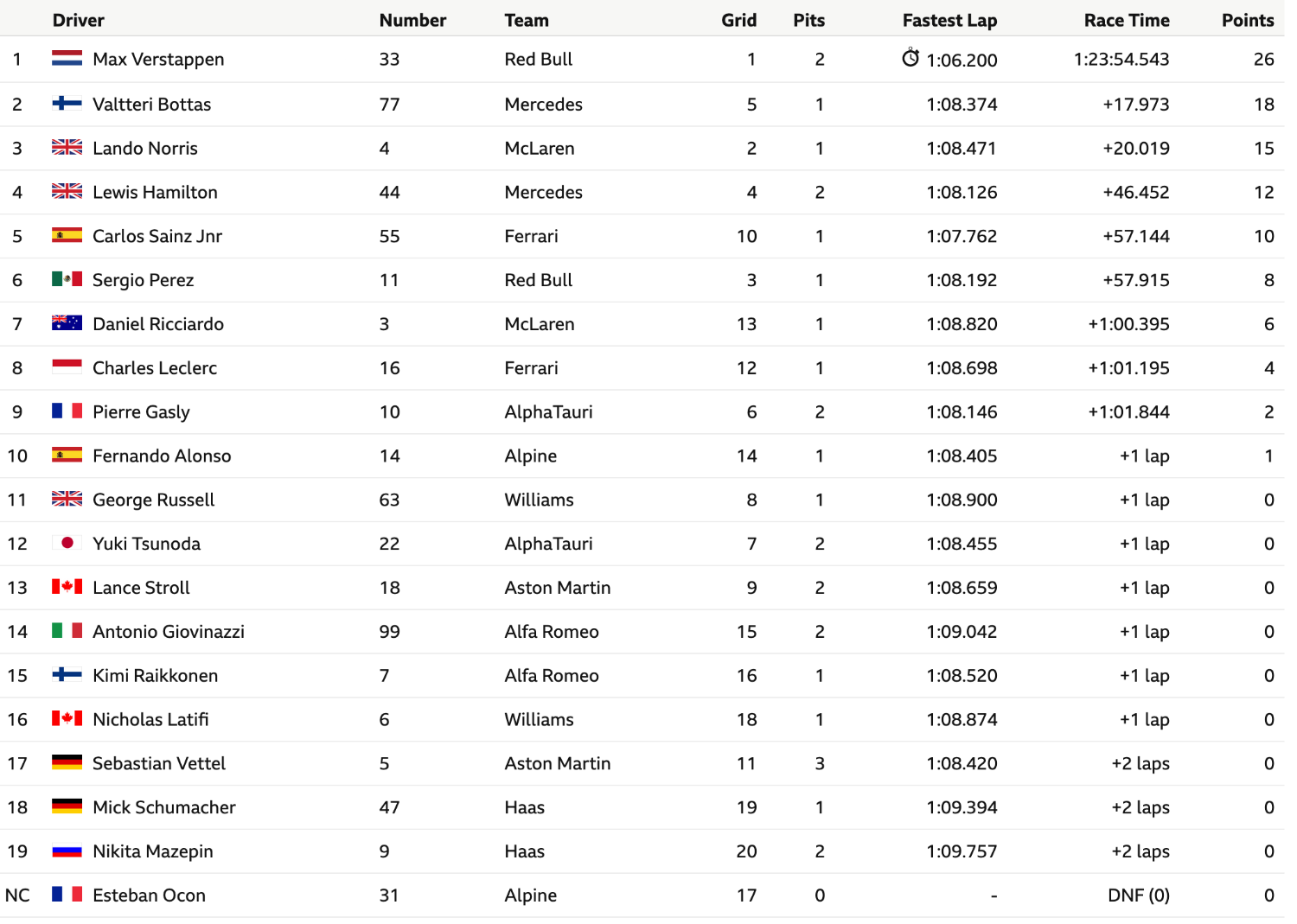This screenshot has height=924, width=1297.
Task: Select driver name Fernando Alonso
Action: [162, 456]
